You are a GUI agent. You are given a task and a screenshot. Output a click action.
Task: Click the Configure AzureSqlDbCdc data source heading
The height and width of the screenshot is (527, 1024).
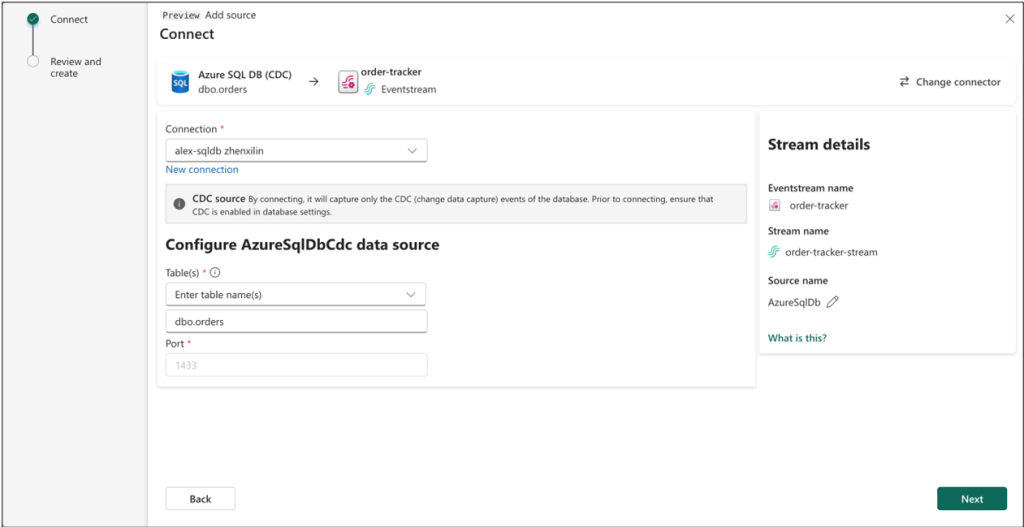click(302, 245)
